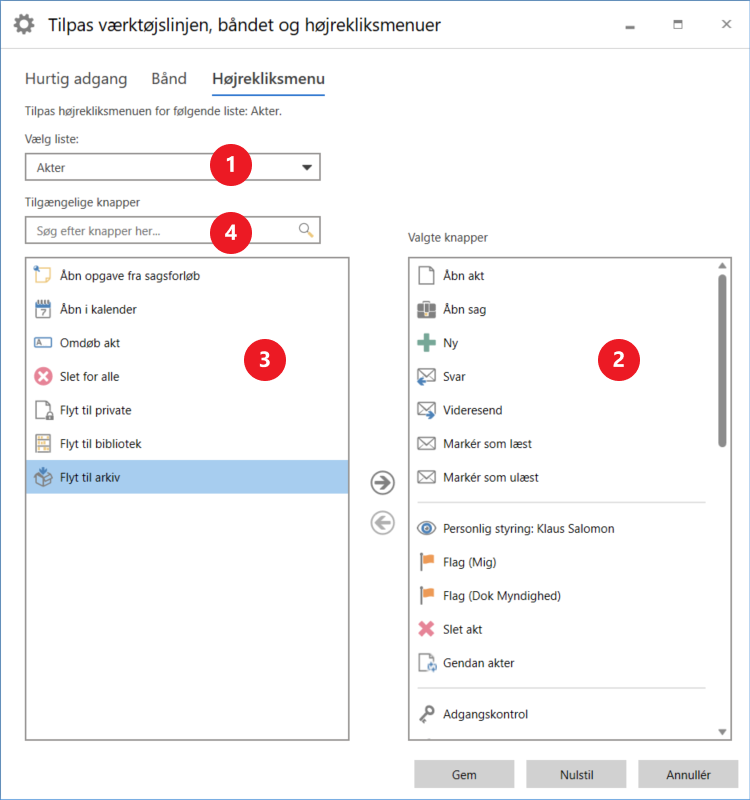Click scrollbar thumb in 'Valgte knapper' list
Image resolution: width=750 pixels, height=800 pixels.
(722, 361)
